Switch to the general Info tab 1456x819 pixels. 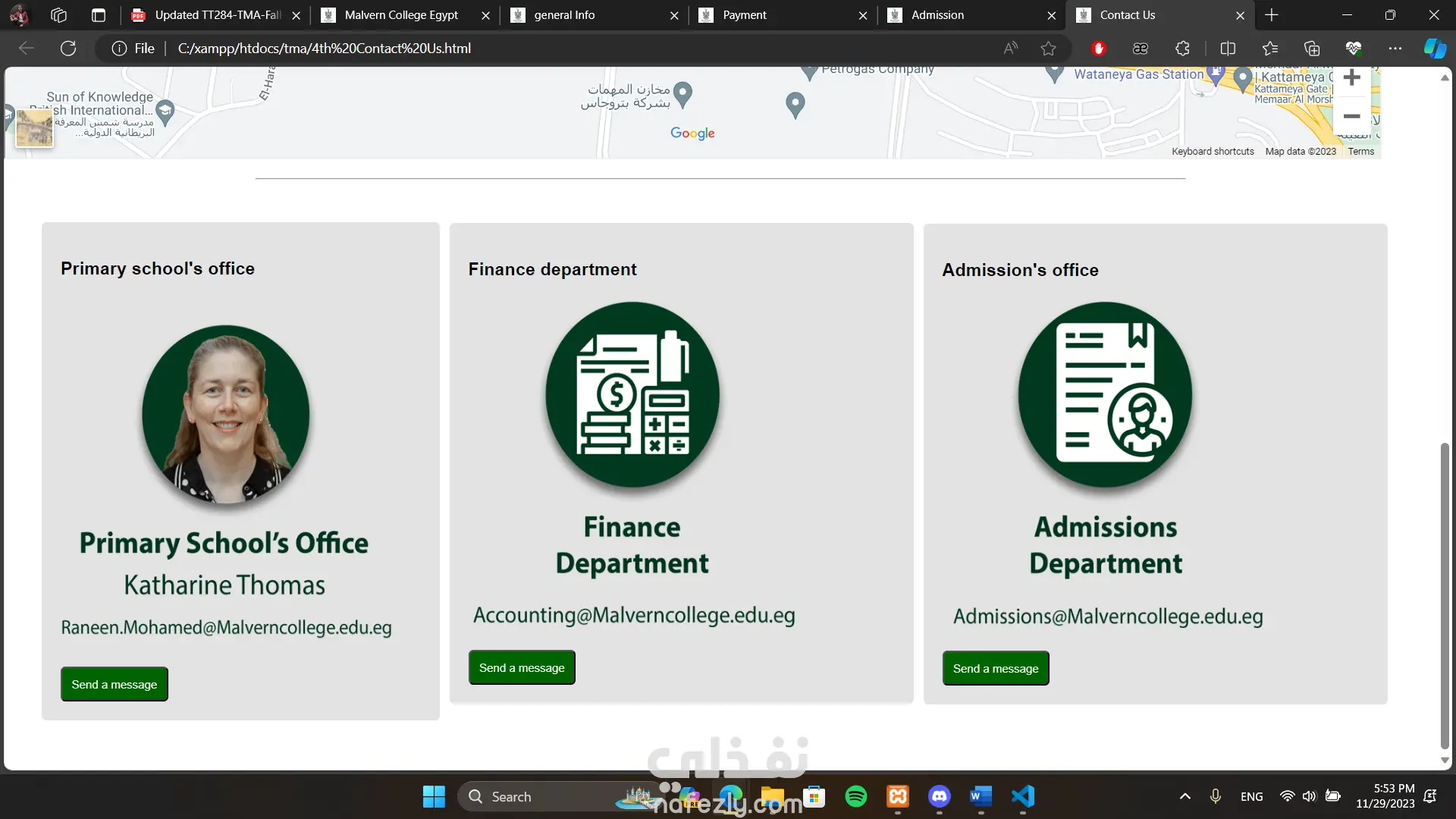[x=594, y=15]
